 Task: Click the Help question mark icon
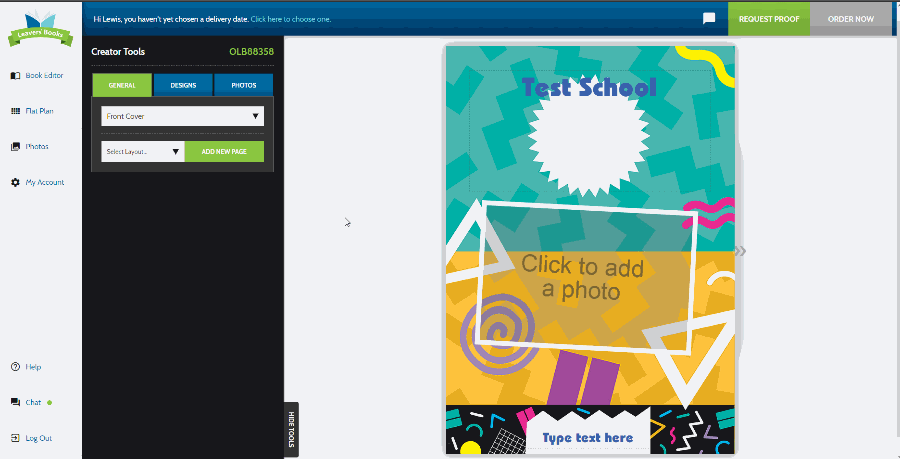coord(15,367)
